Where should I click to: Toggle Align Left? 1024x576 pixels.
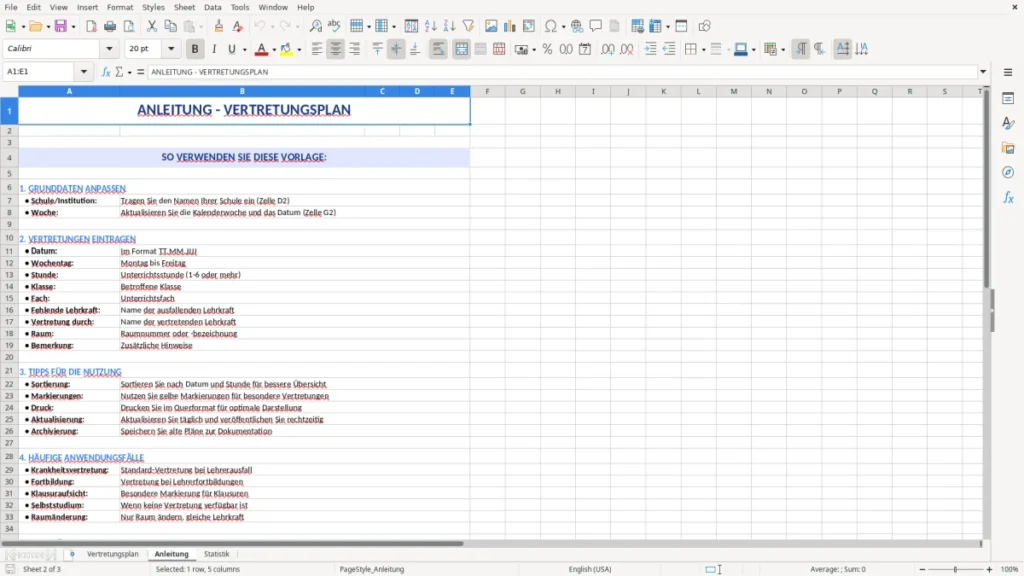pyautogui.click(x=317, y=49)
